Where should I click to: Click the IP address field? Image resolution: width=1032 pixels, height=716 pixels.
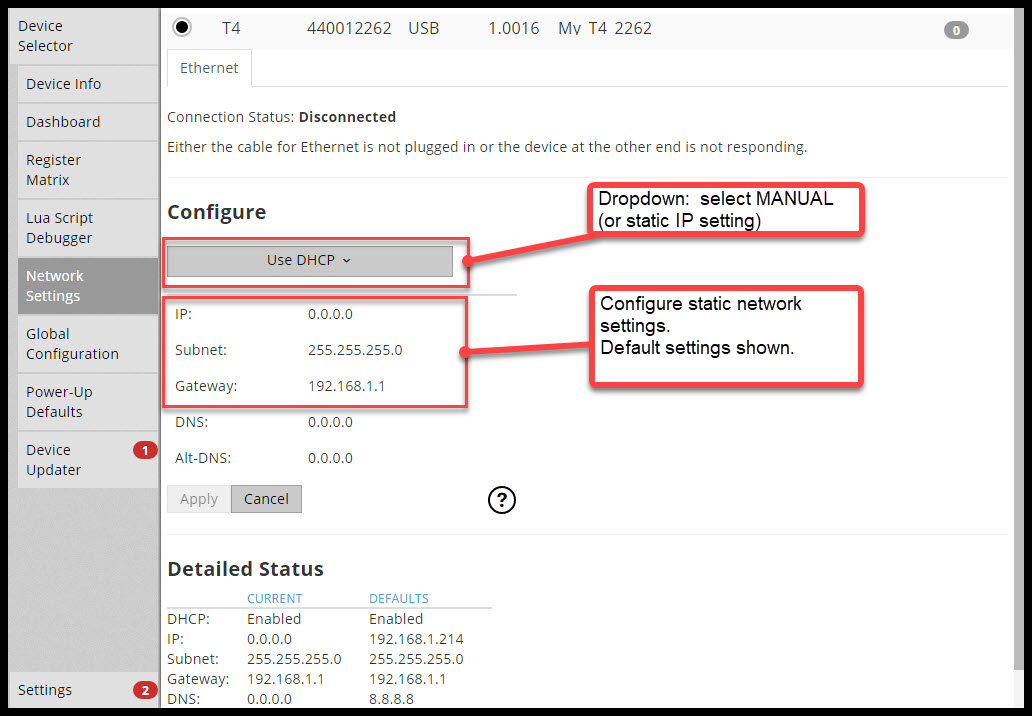coord(330,314)
